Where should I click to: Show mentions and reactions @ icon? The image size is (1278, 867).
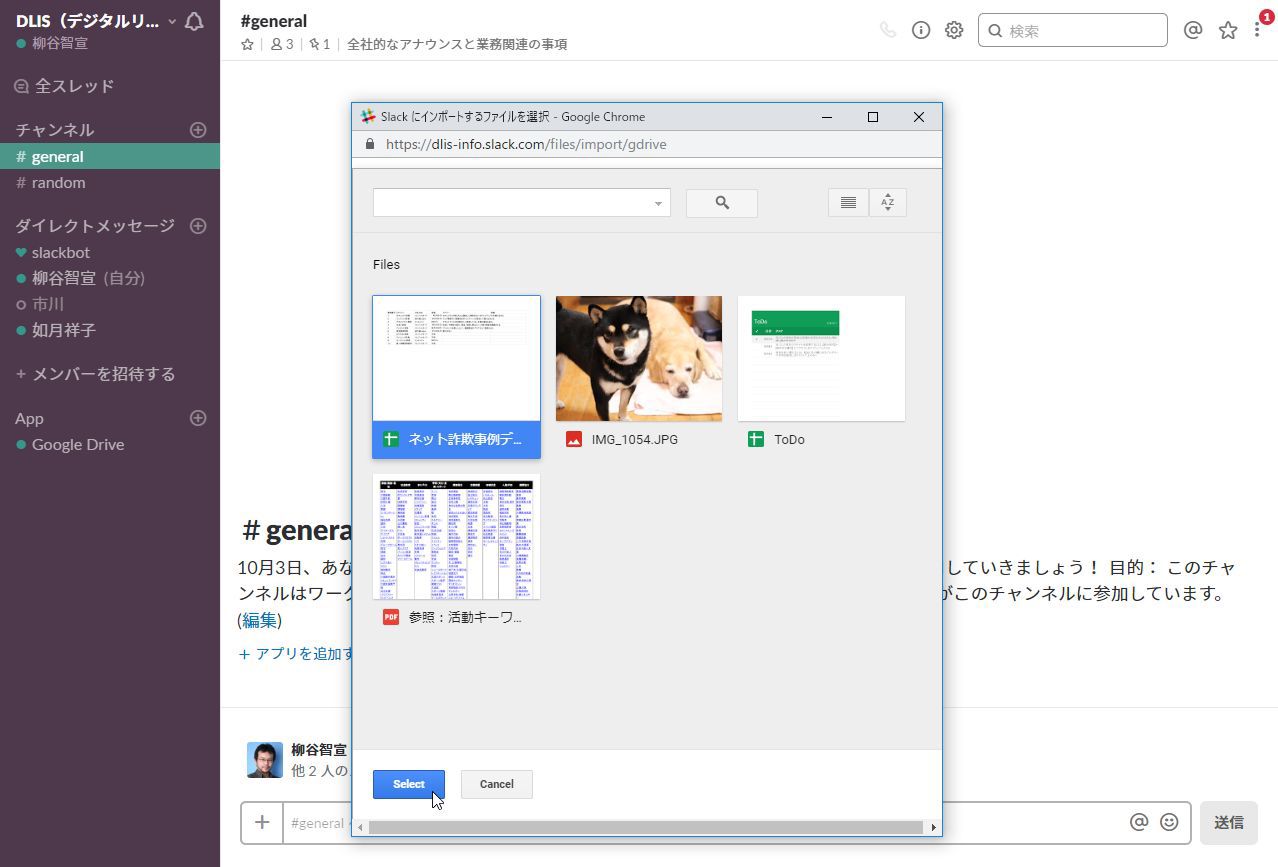(x=1192, y=30)
